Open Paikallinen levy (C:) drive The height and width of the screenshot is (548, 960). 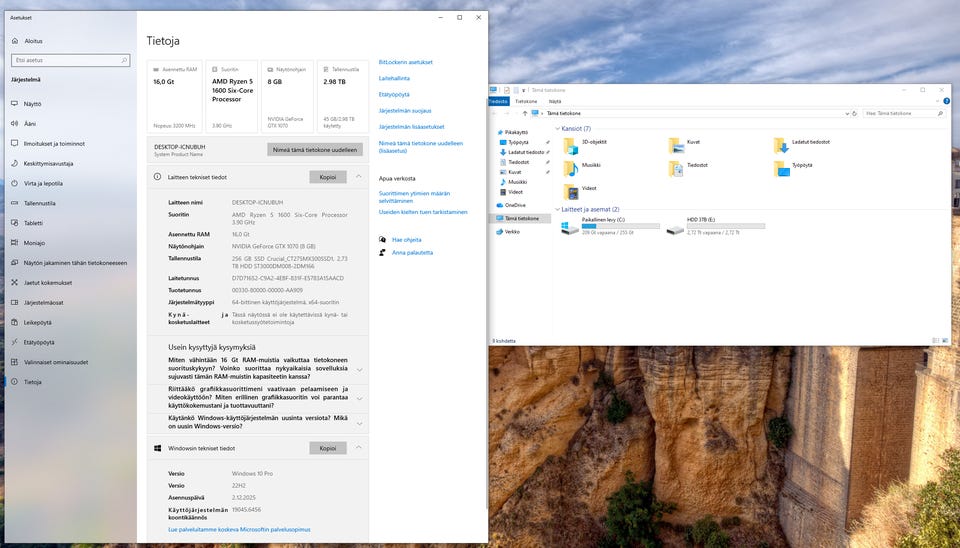click(x=610, y=226)
